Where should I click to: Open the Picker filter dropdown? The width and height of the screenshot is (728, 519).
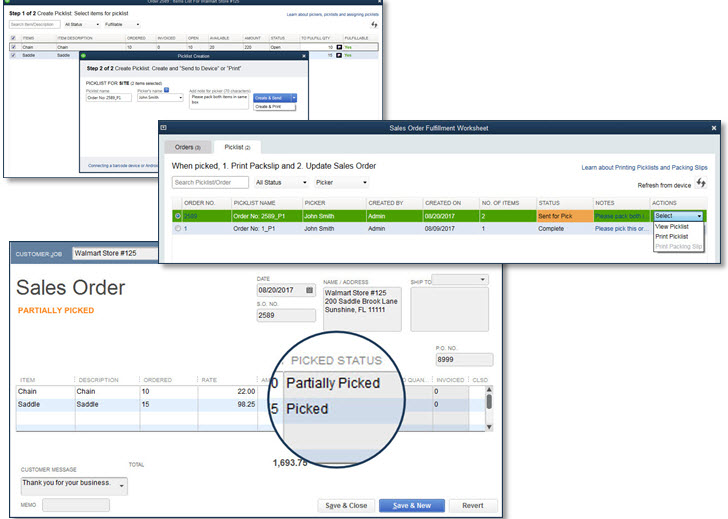(x=341, y=182)
